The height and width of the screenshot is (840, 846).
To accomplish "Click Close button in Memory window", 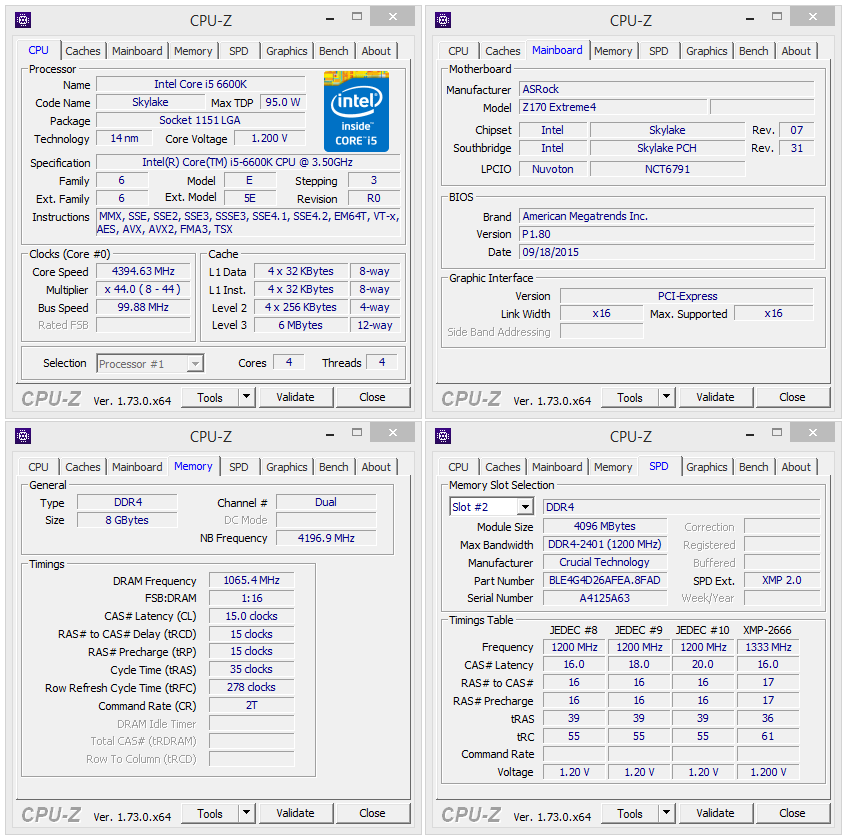I will (372, 813).
